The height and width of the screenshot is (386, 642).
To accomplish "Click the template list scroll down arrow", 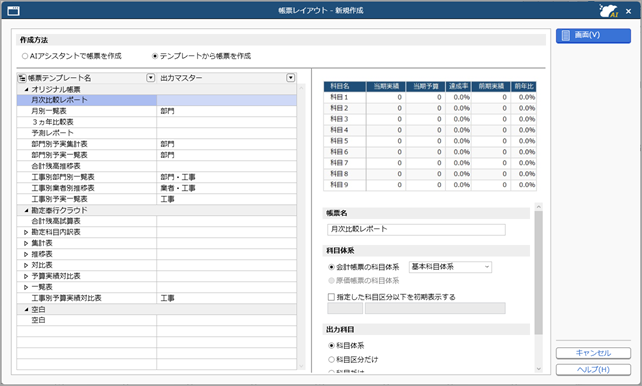I will pos(302,366).
